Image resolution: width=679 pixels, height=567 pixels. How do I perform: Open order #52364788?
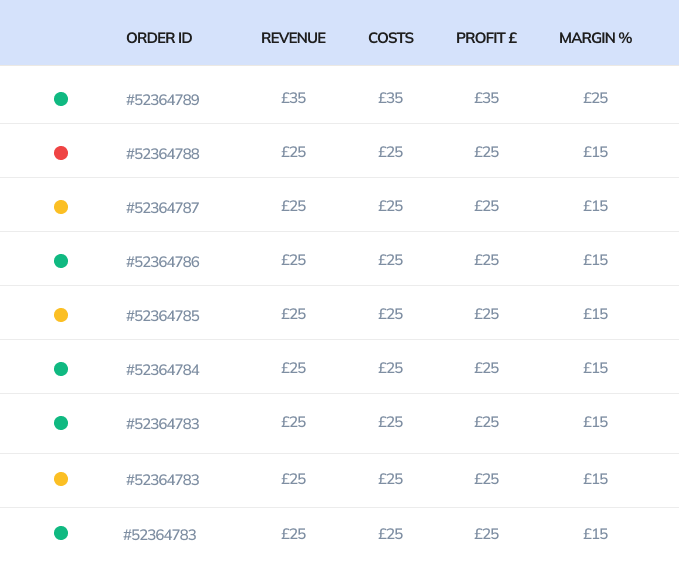(x=162, y=154)
